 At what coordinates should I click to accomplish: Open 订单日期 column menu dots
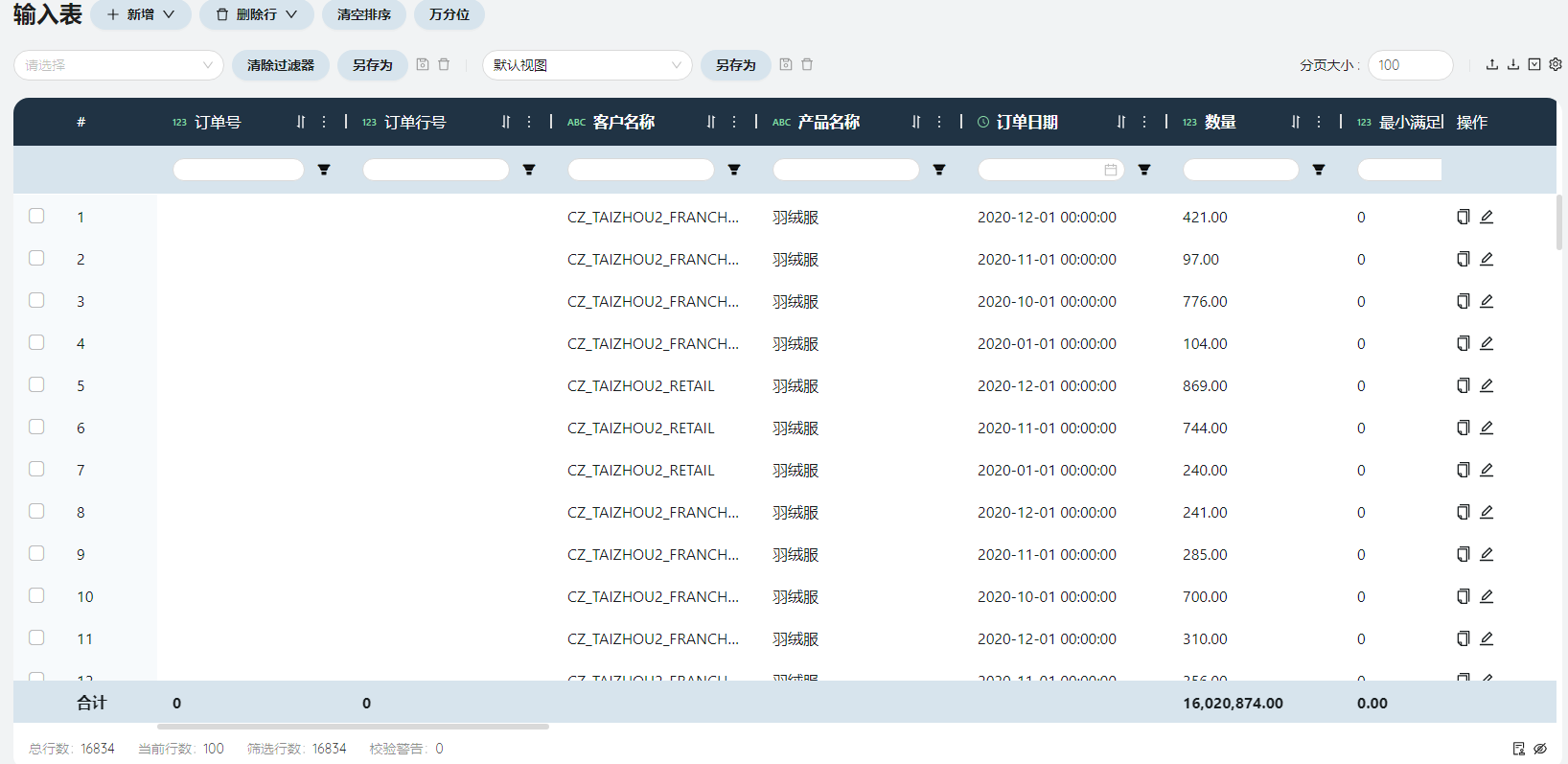[1144, 122]
